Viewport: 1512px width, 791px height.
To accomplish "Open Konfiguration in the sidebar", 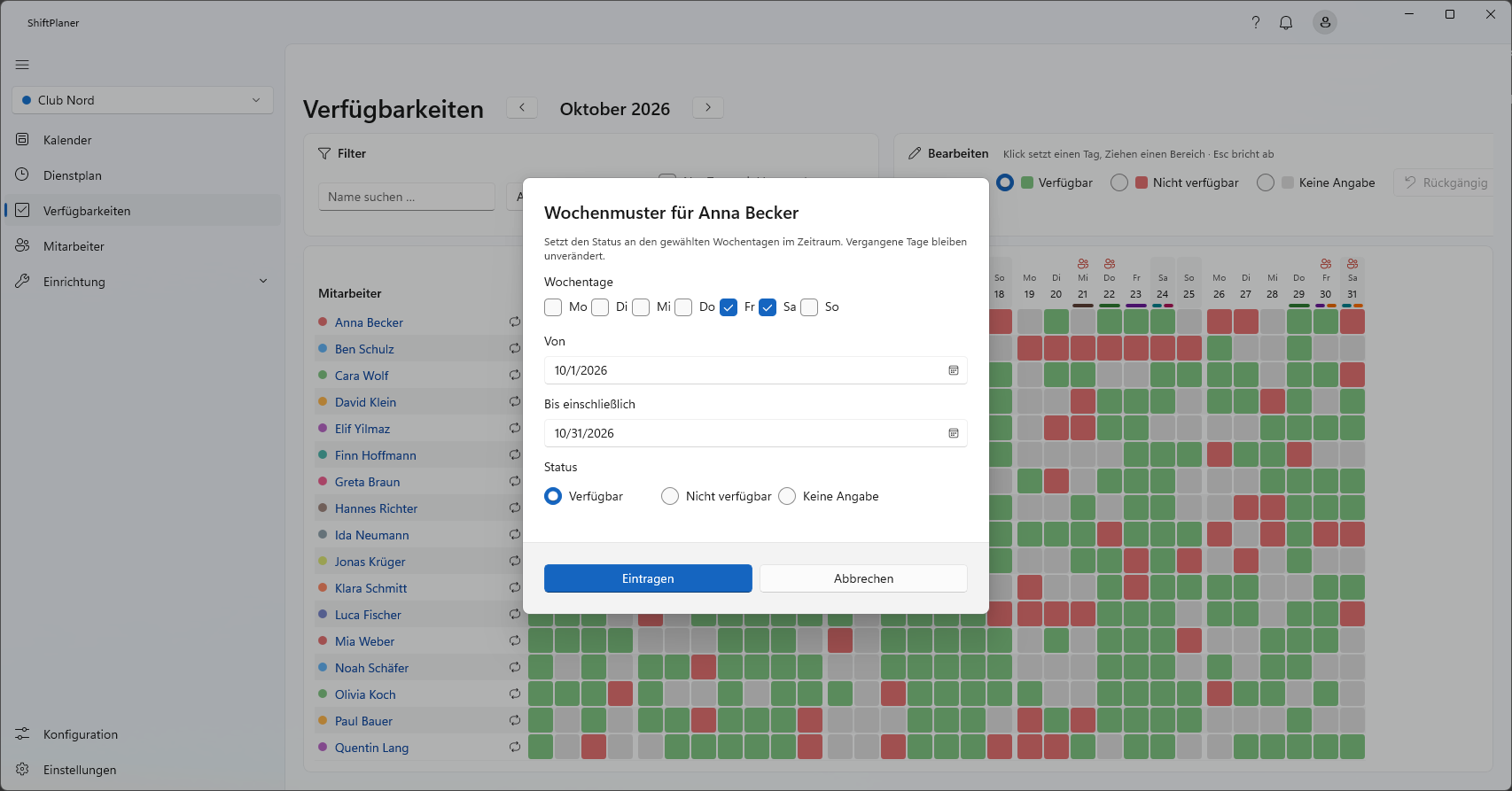I will (143, 734).
